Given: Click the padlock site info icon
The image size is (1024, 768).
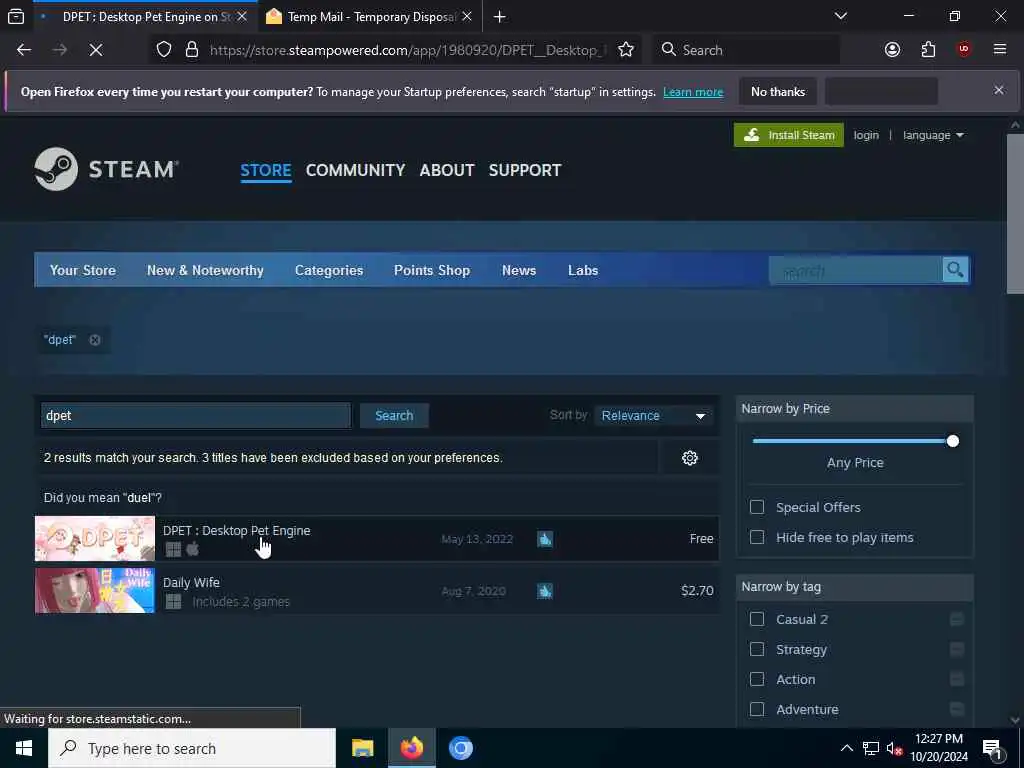Looking at the screenshot, I should pyautogui.click(x=191, y=50).
